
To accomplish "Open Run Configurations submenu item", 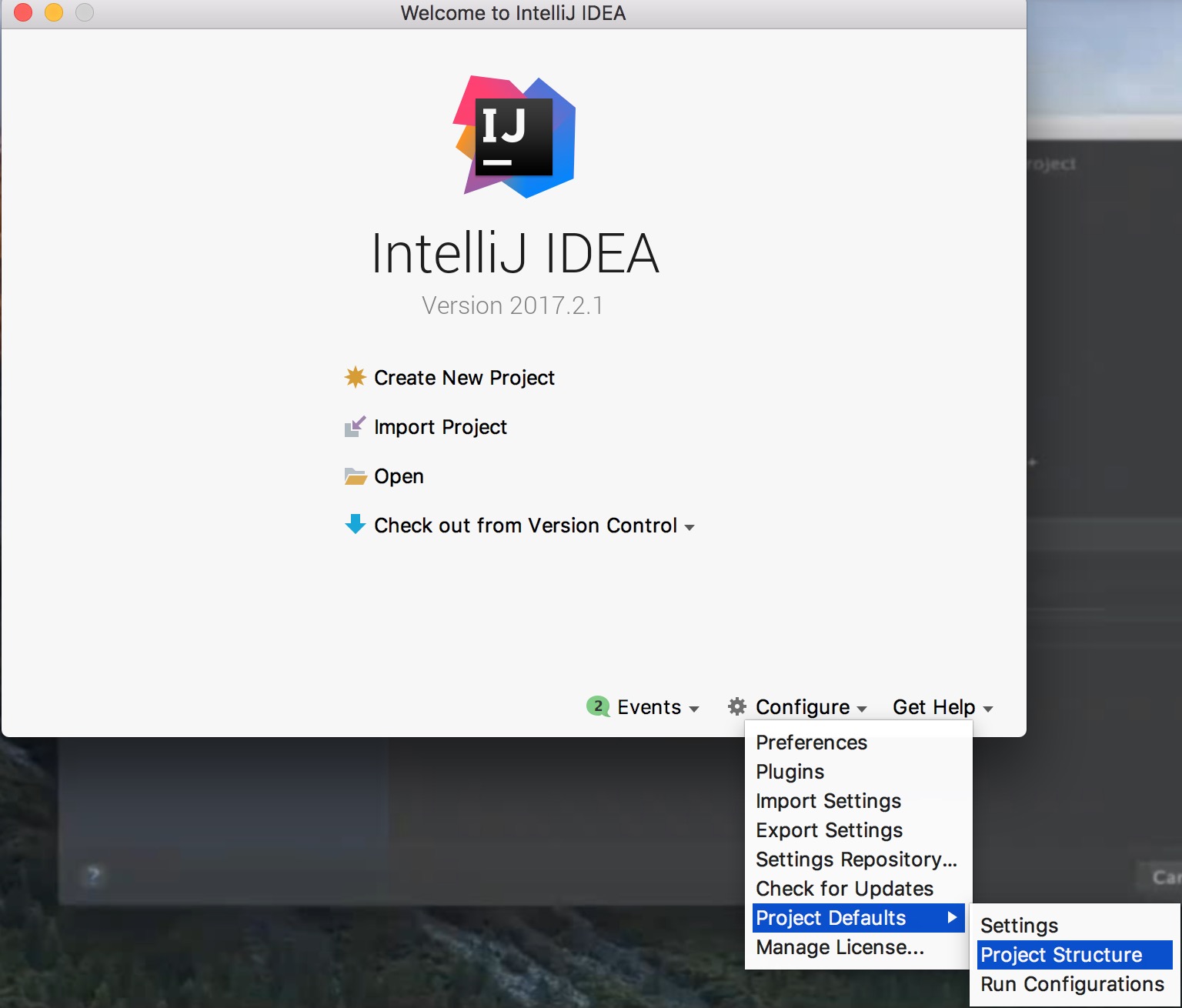I will [x=1074, y=984].
